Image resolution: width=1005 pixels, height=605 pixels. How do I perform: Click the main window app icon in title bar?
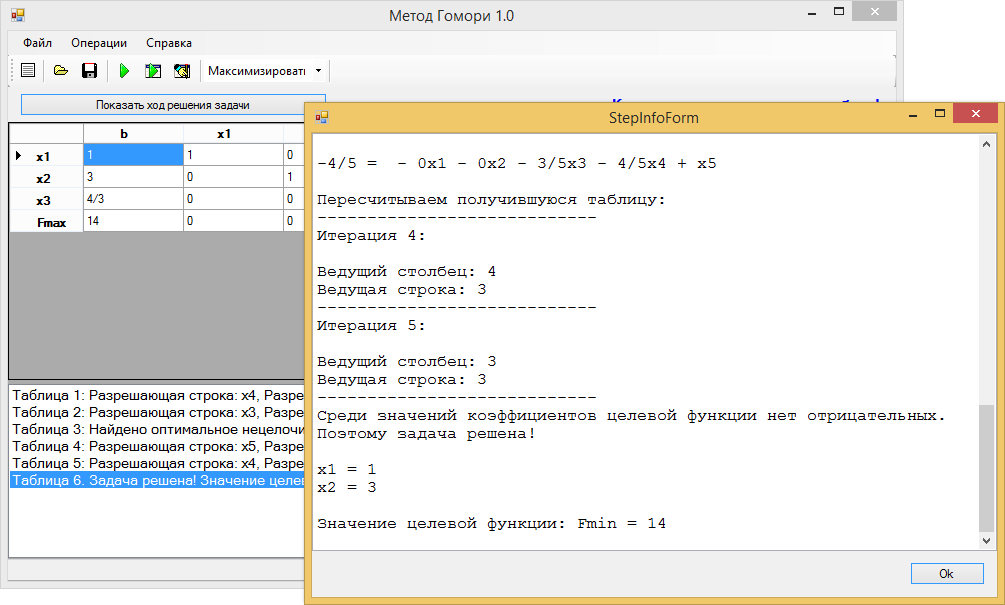(x=18, y=15)
